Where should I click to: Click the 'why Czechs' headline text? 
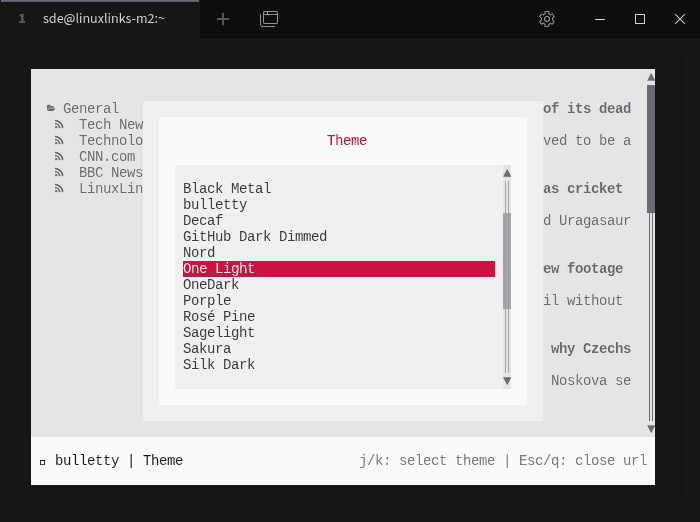point(591,348)
